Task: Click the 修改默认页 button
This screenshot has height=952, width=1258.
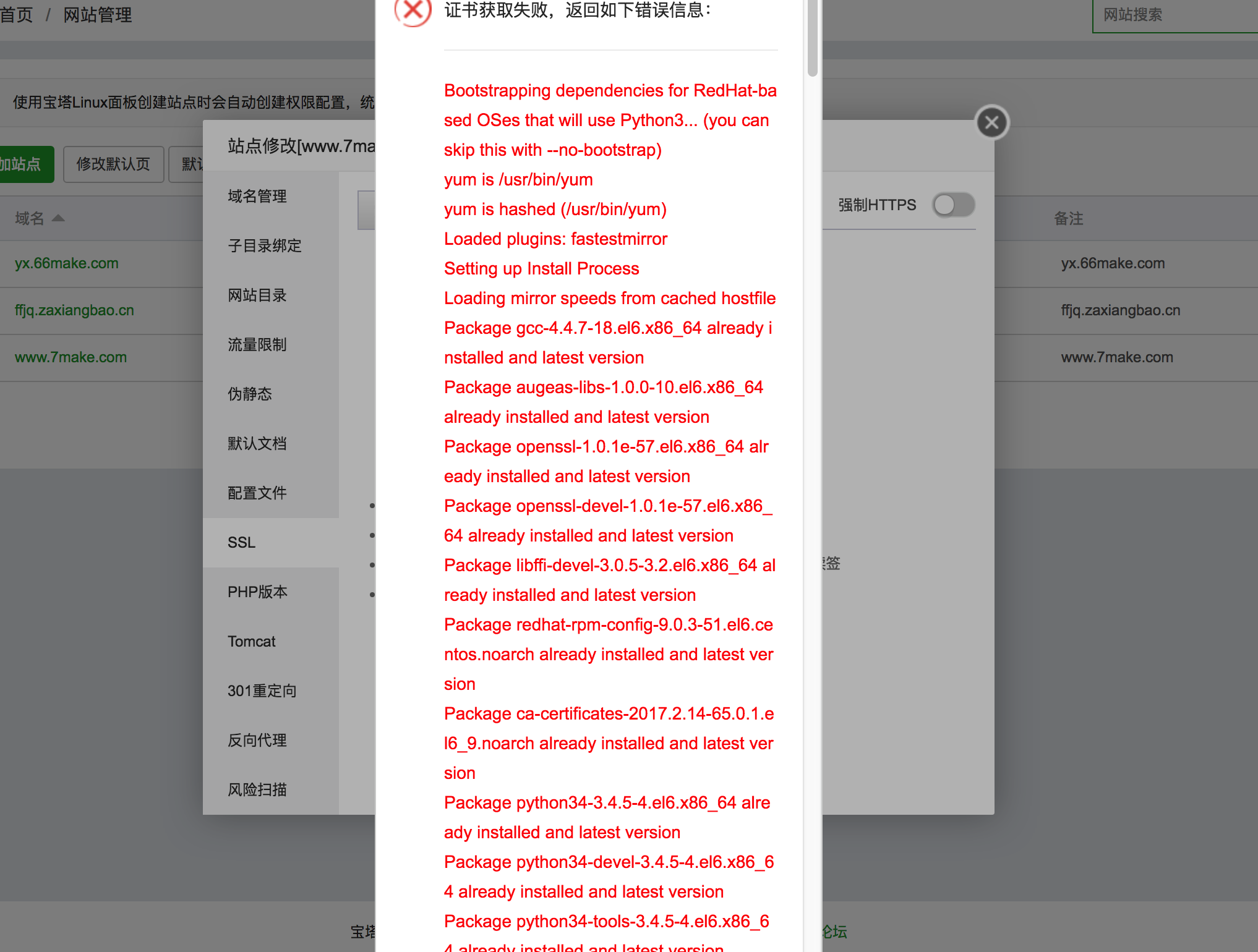Action: (113, 164)
